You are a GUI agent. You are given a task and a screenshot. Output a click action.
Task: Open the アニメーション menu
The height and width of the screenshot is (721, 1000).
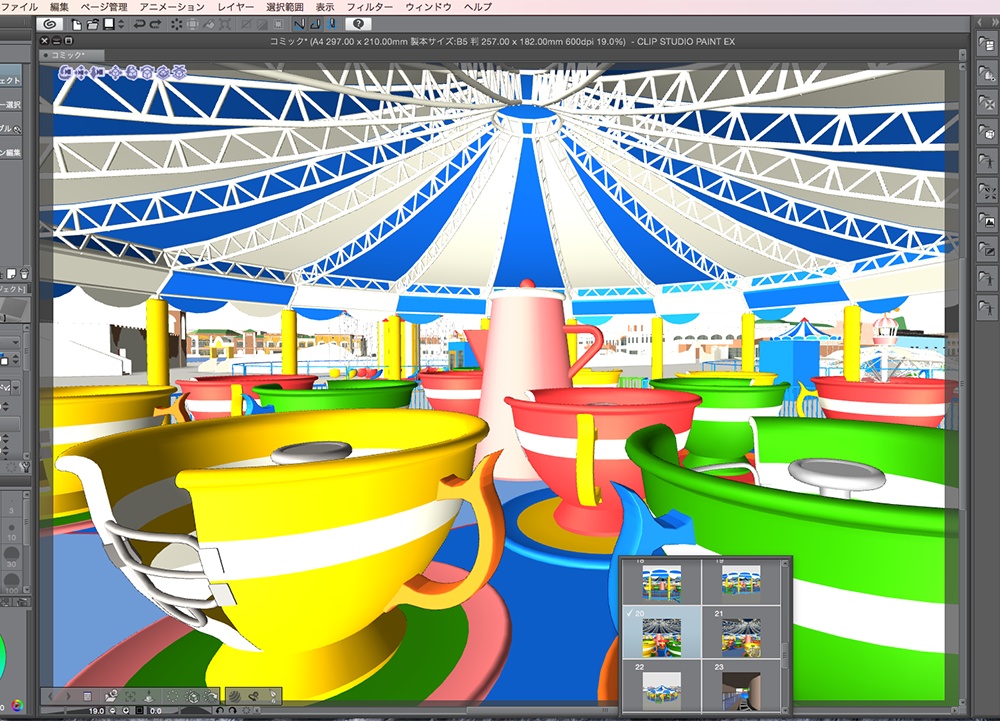[x=172, y=7]
